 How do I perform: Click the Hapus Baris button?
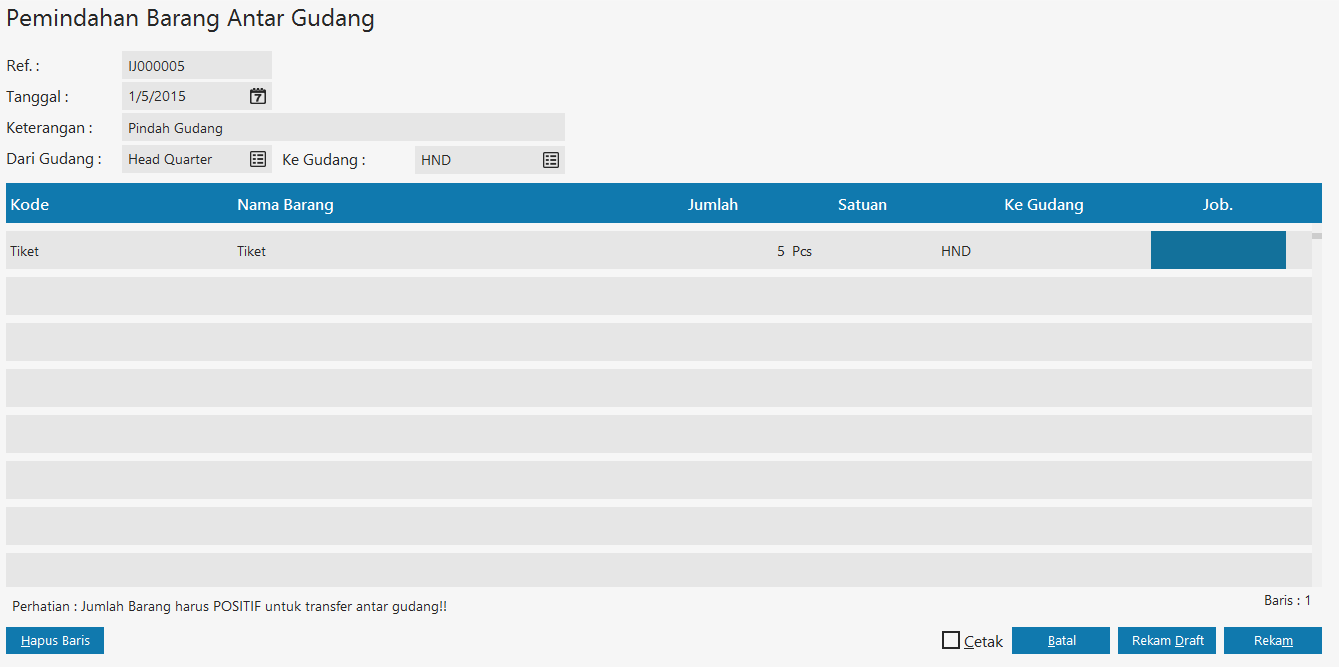tap(55, 640)
